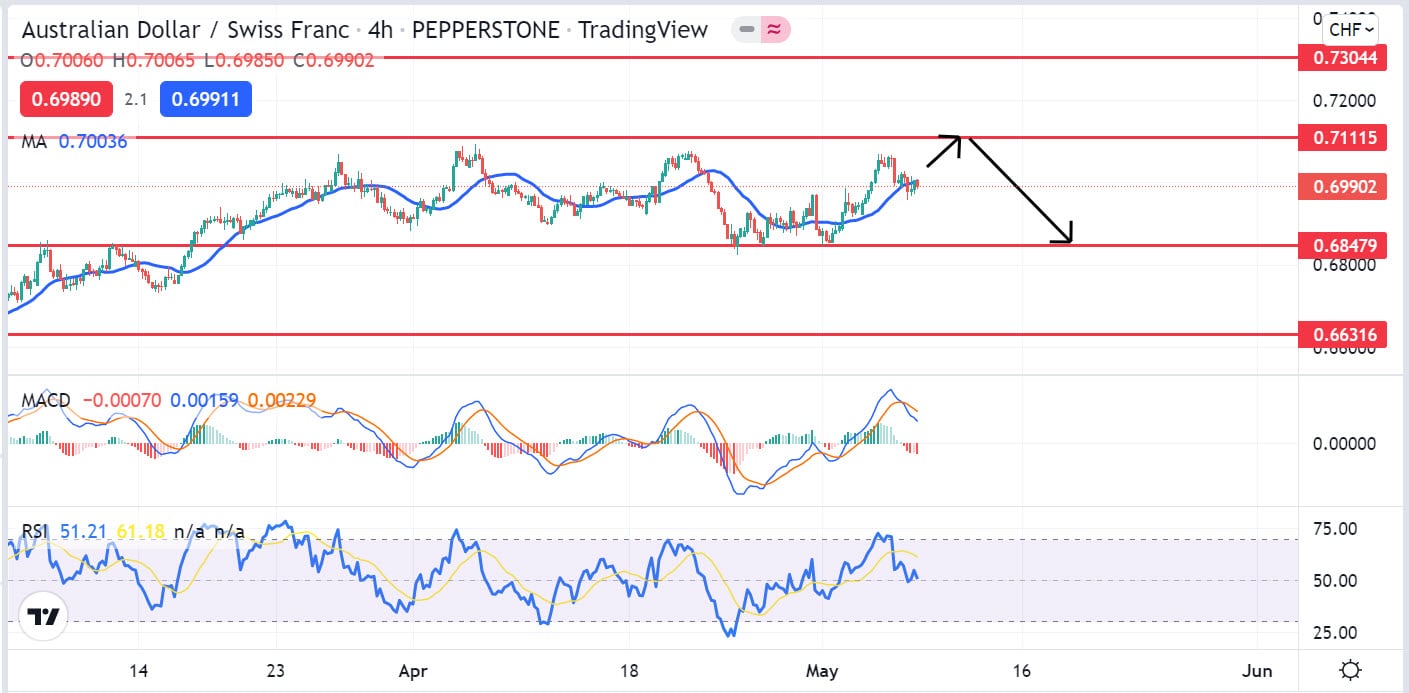Image resolution: width=1409 pixels, height=693 pixels.
Task: Select the MA indicator legend
Action: click(x=34, y=142)
